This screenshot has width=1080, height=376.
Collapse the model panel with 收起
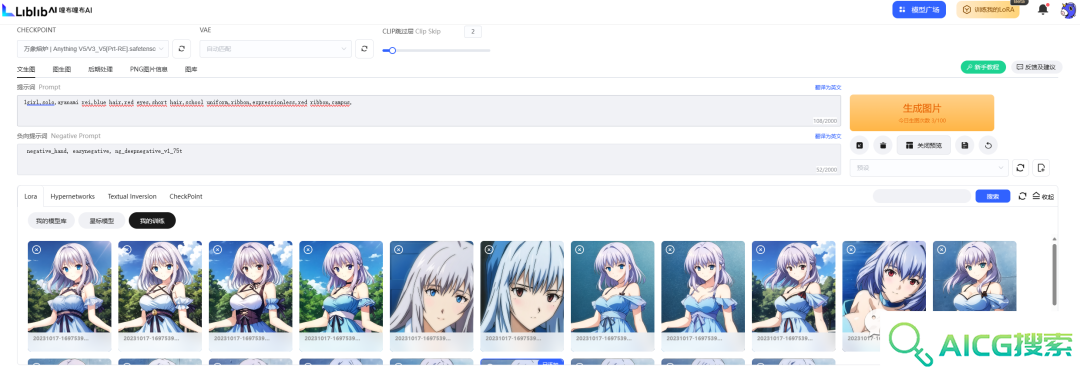[x=1043, y=196]
